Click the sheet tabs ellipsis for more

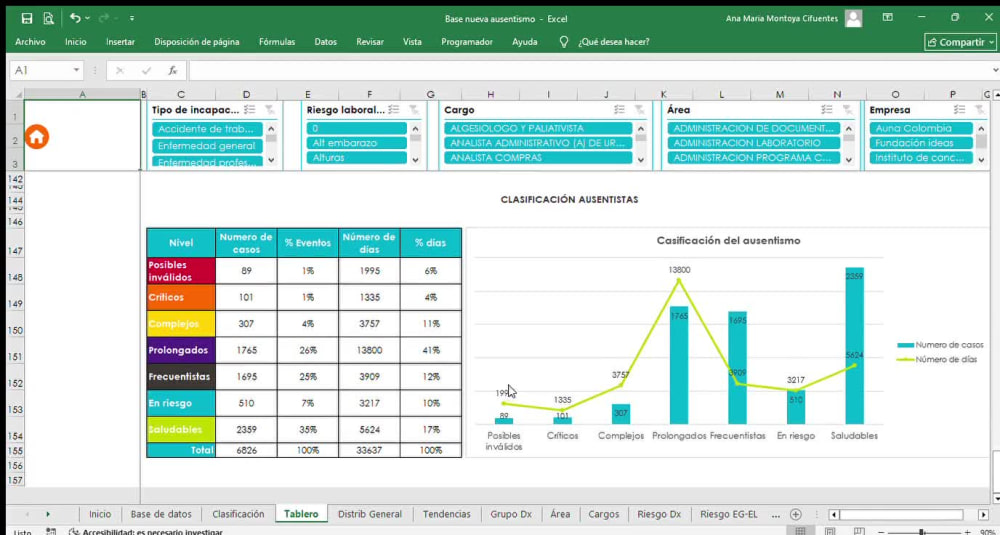(775, 514)
